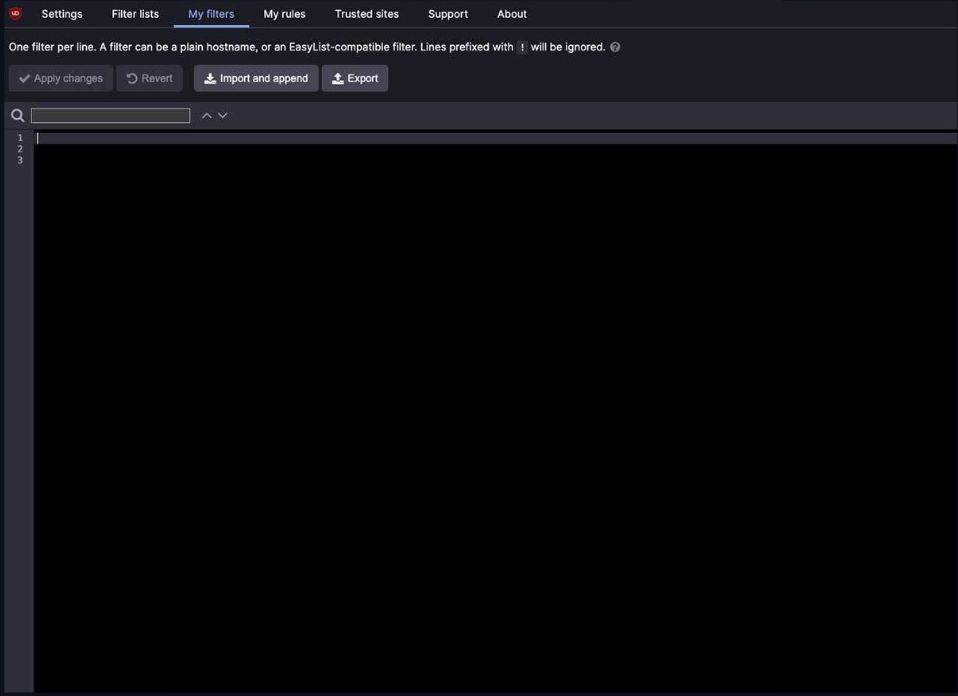The height and width of the screenshot is (696, 958).
Task: Go to the Support tab
Action: [x=447, y=13]
